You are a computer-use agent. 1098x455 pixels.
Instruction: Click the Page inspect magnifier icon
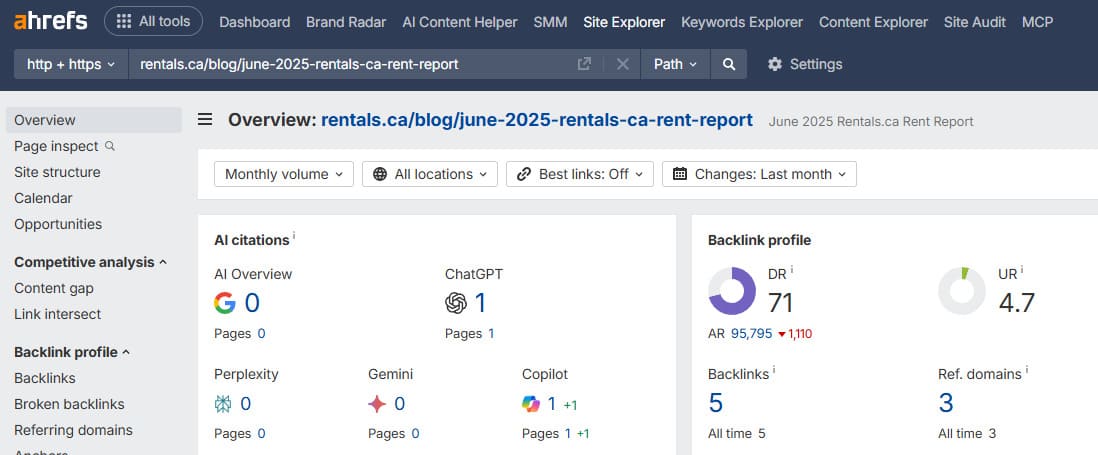[x=109, y=146]
